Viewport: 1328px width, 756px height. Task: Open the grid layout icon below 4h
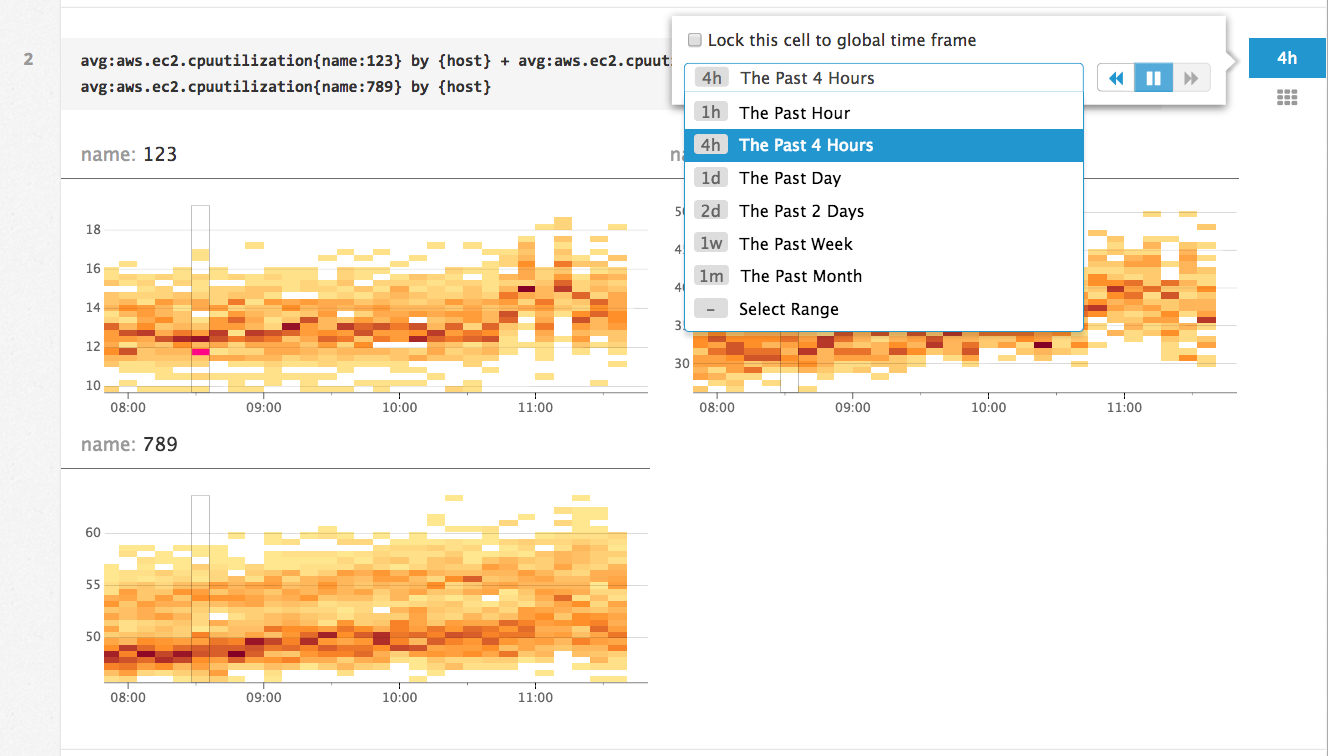click(x=1287, y=97)
